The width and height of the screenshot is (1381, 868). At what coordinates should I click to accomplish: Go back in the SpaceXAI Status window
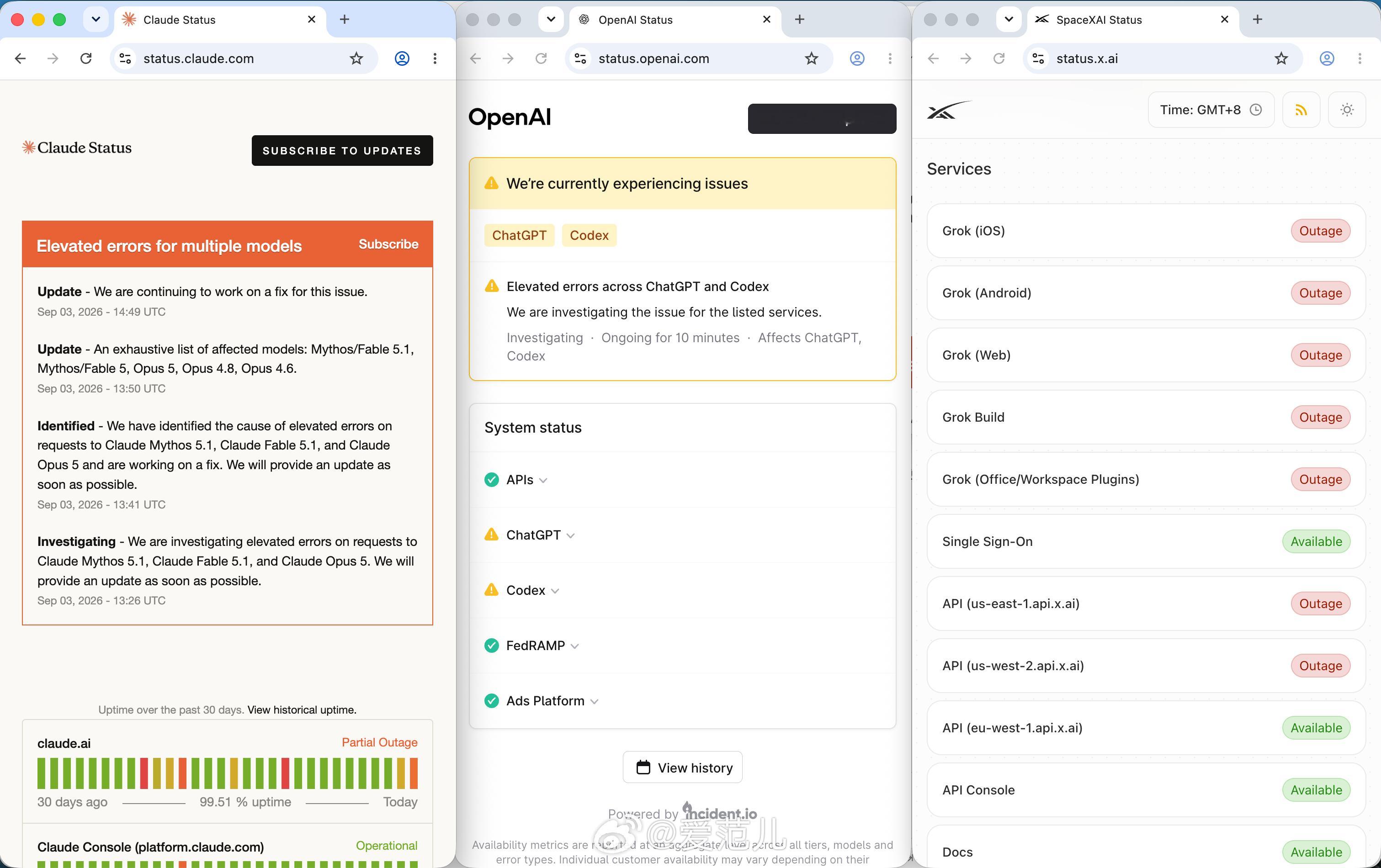934,58
